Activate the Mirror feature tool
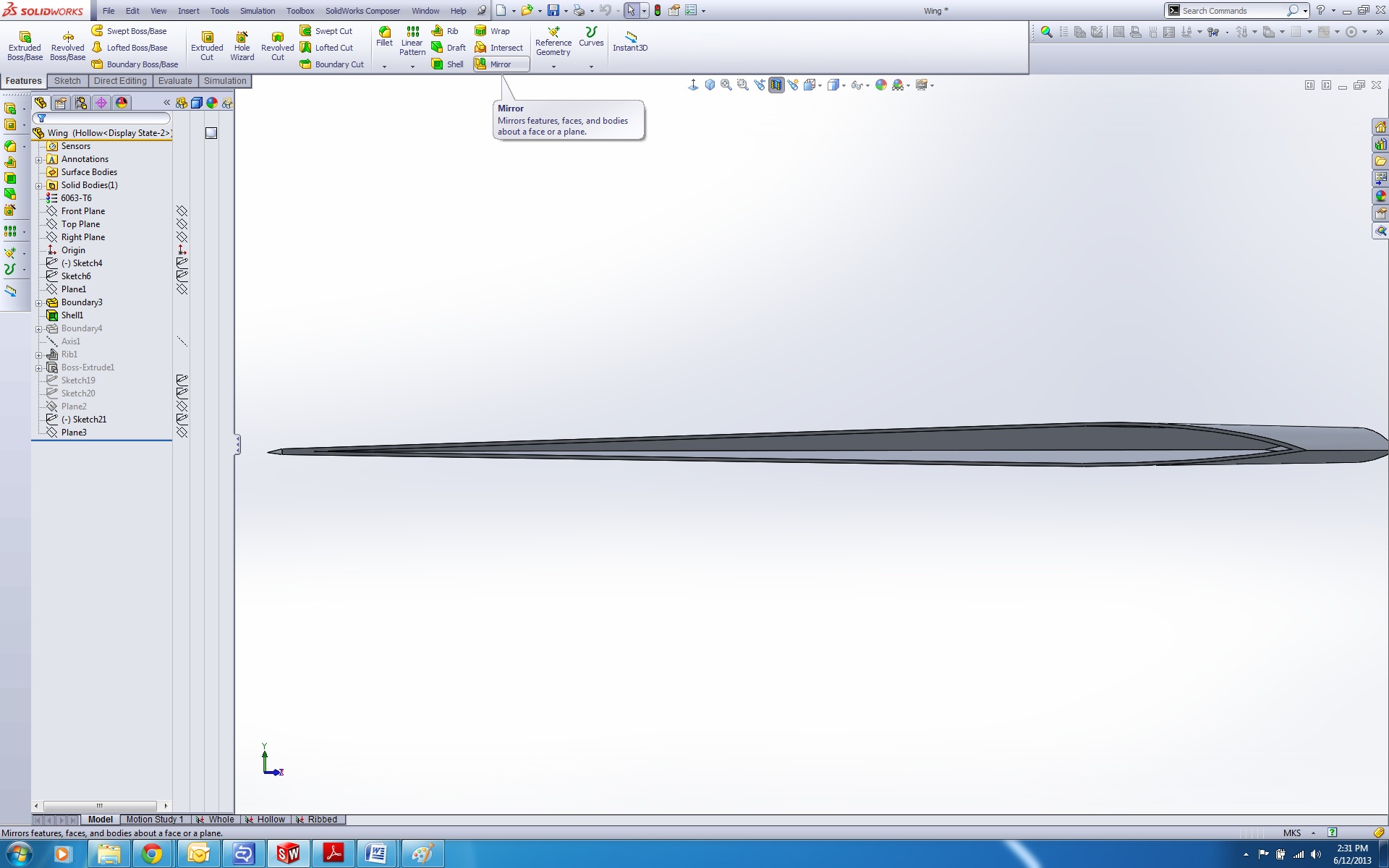1389x868 pixels. pos(501,64)
